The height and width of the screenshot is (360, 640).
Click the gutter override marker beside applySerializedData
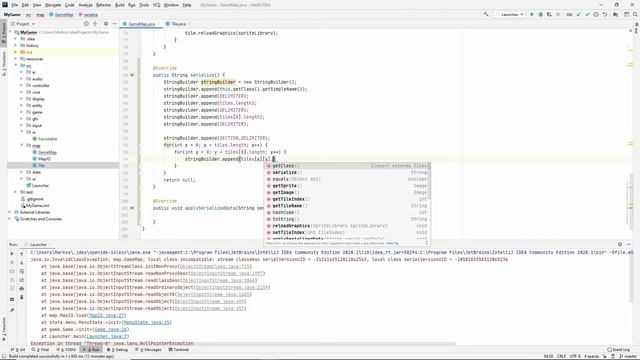132,208
